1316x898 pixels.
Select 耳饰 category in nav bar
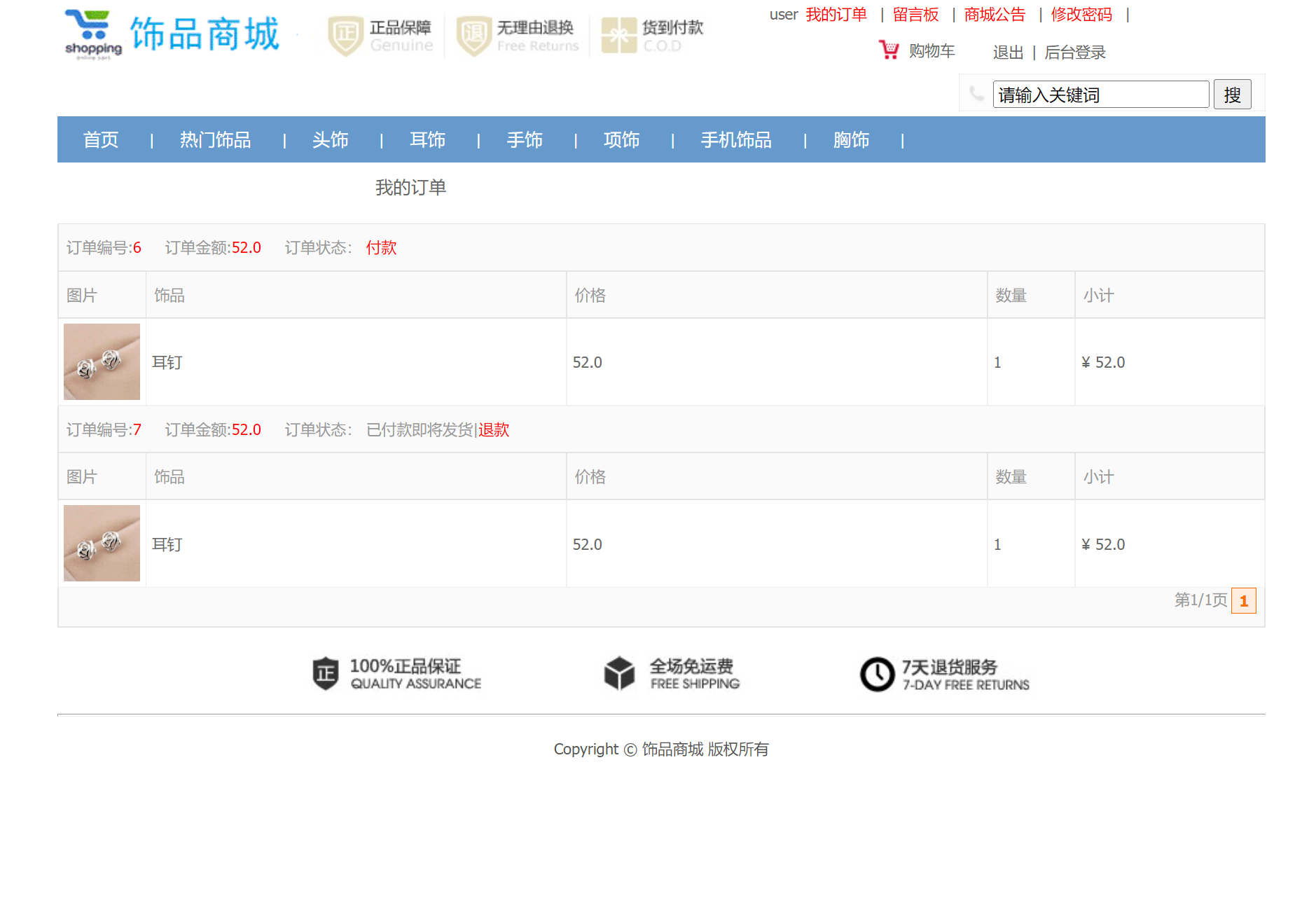point(427,140)
